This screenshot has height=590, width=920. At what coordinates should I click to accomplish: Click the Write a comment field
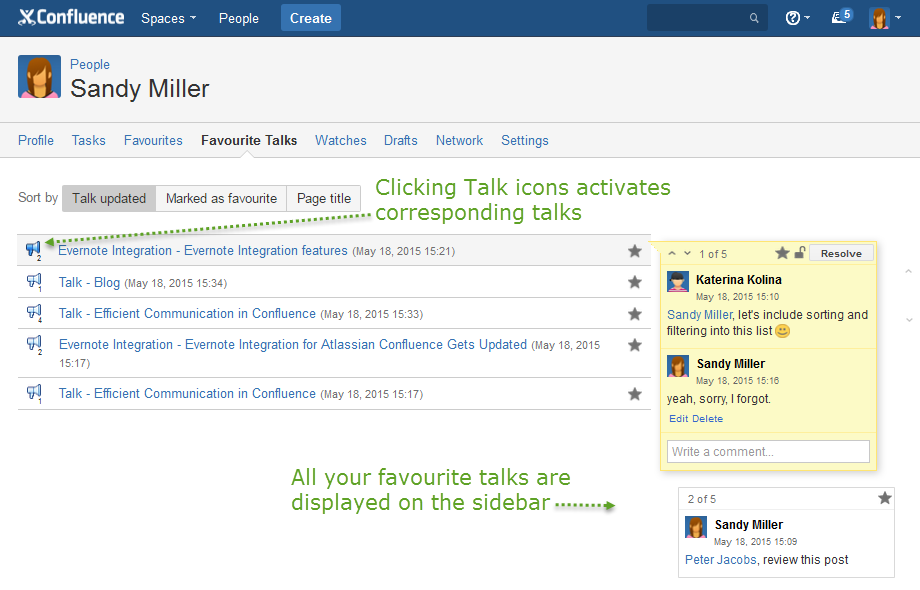coord(768,451)
